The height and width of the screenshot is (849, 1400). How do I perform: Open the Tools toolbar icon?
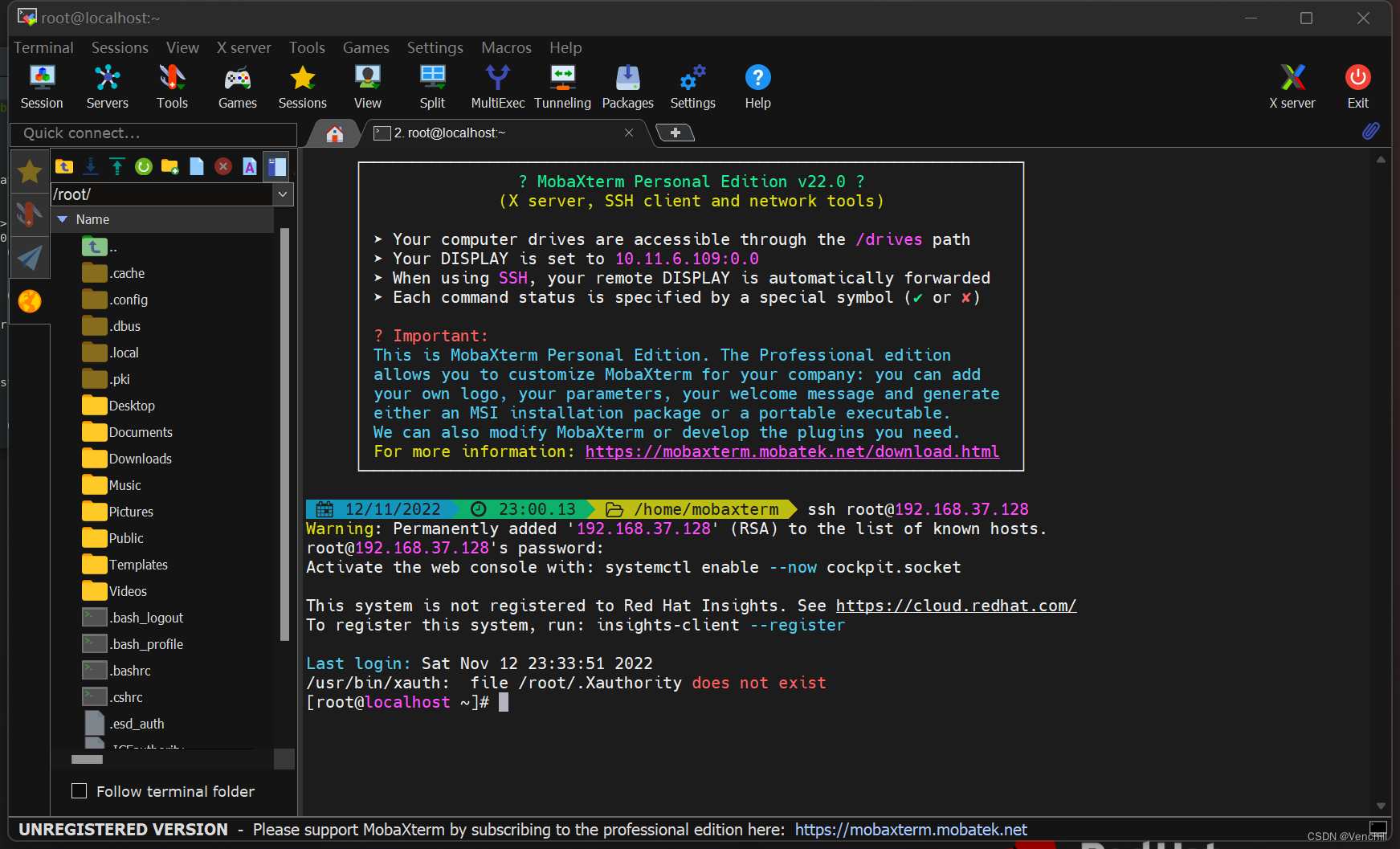tap(172, 87)
